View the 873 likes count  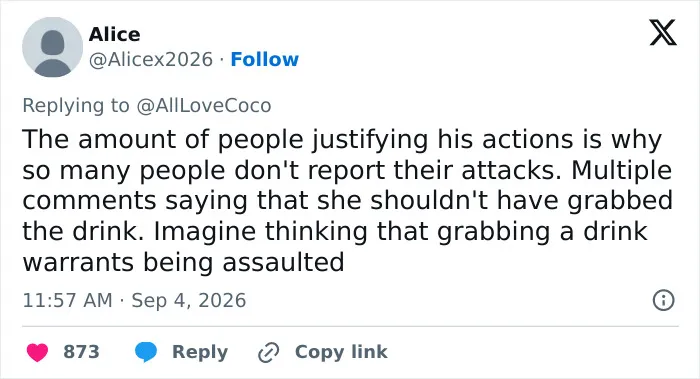point(81,352)
